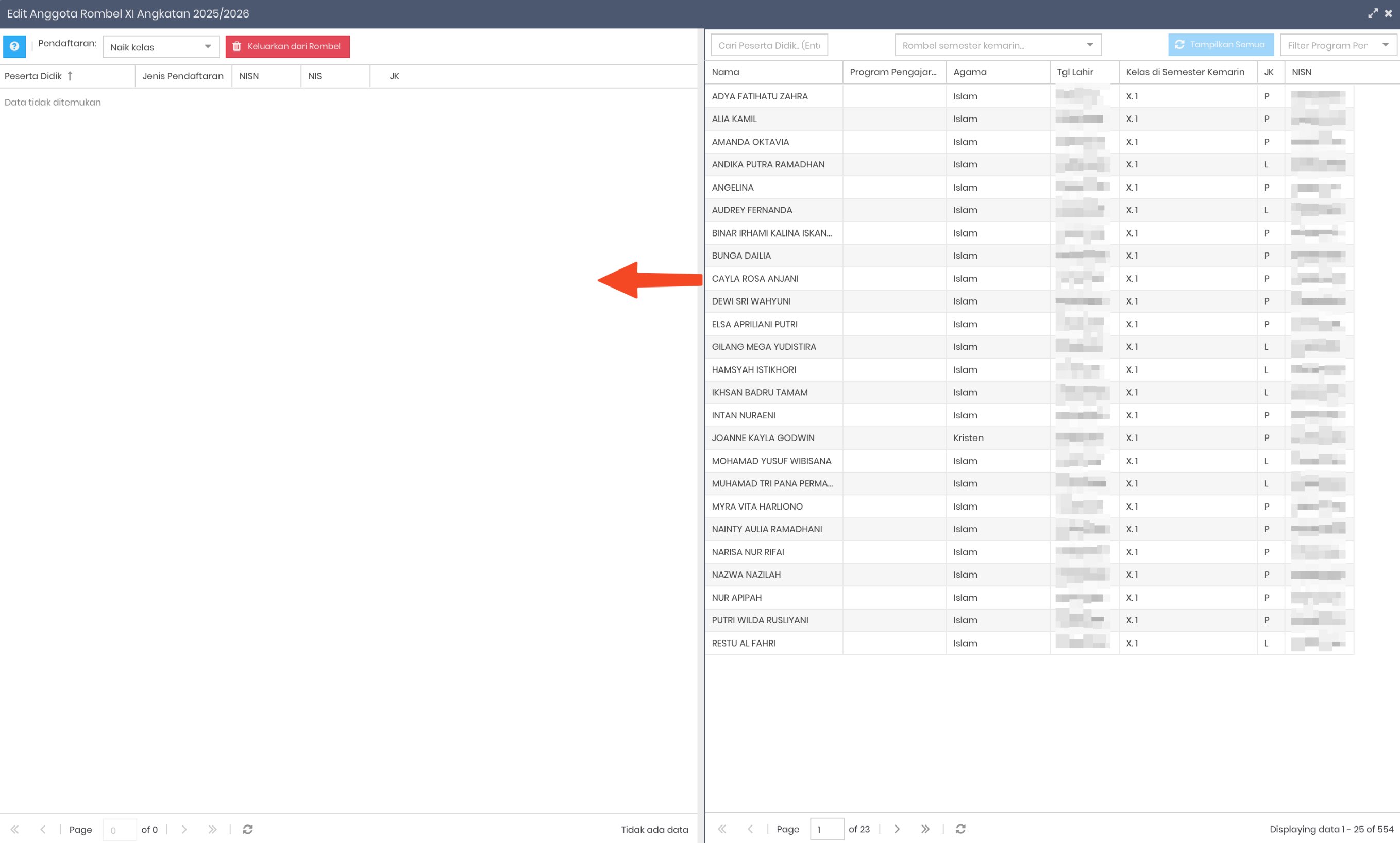Screen dimensions: 1400x843
Task: Open the Pendaftaran Naik kelas dropdown
Action: click(x=161, y=47)
